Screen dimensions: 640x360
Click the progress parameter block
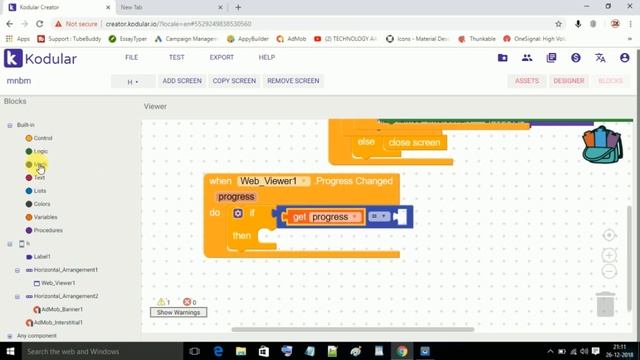tap(236, 197)
